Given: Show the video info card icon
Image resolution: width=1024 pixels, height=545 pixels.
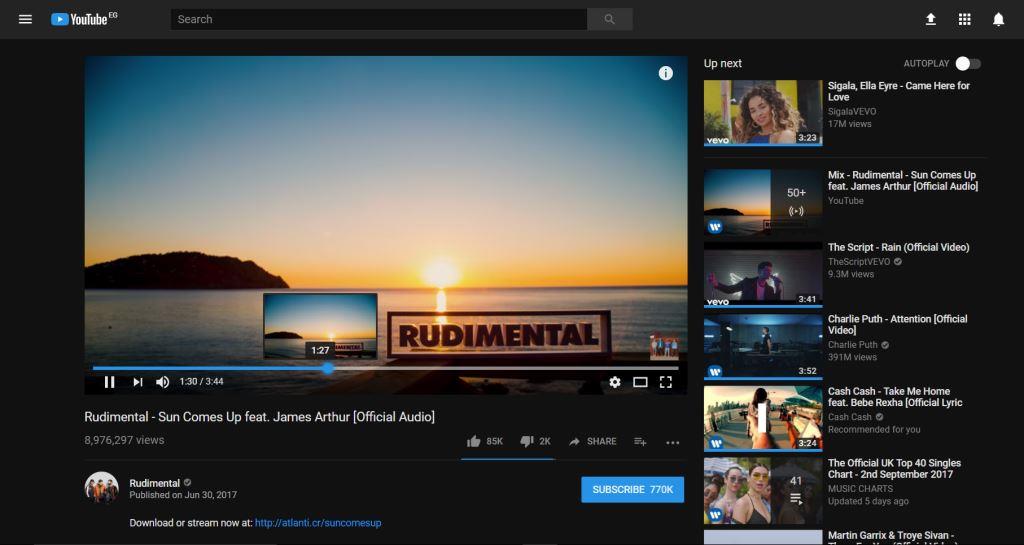Looking at the screenshot, I should 665,73.
